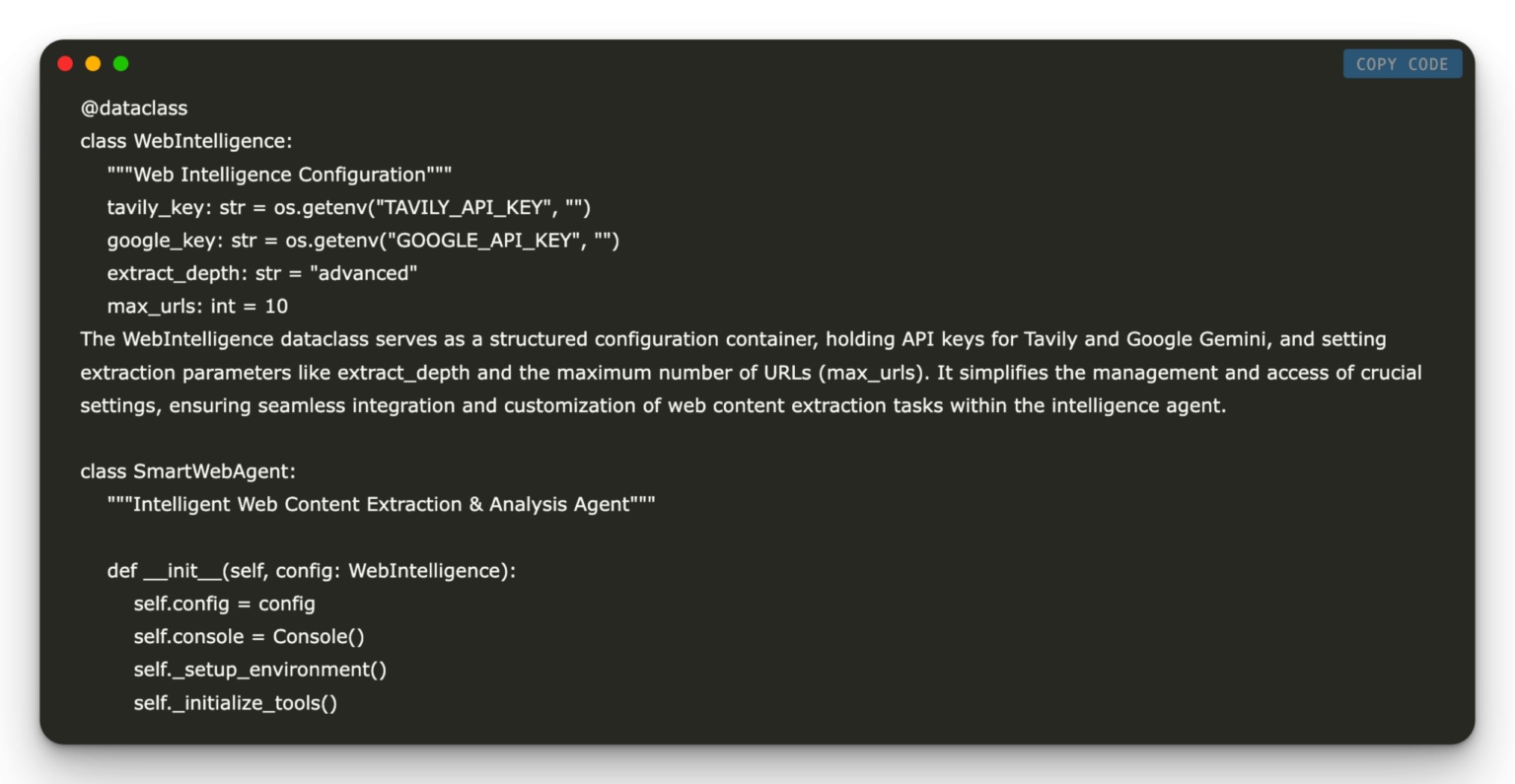Click the red close traffic light
The height and width of the screenshot is (784, 1515).
point(64,63)
